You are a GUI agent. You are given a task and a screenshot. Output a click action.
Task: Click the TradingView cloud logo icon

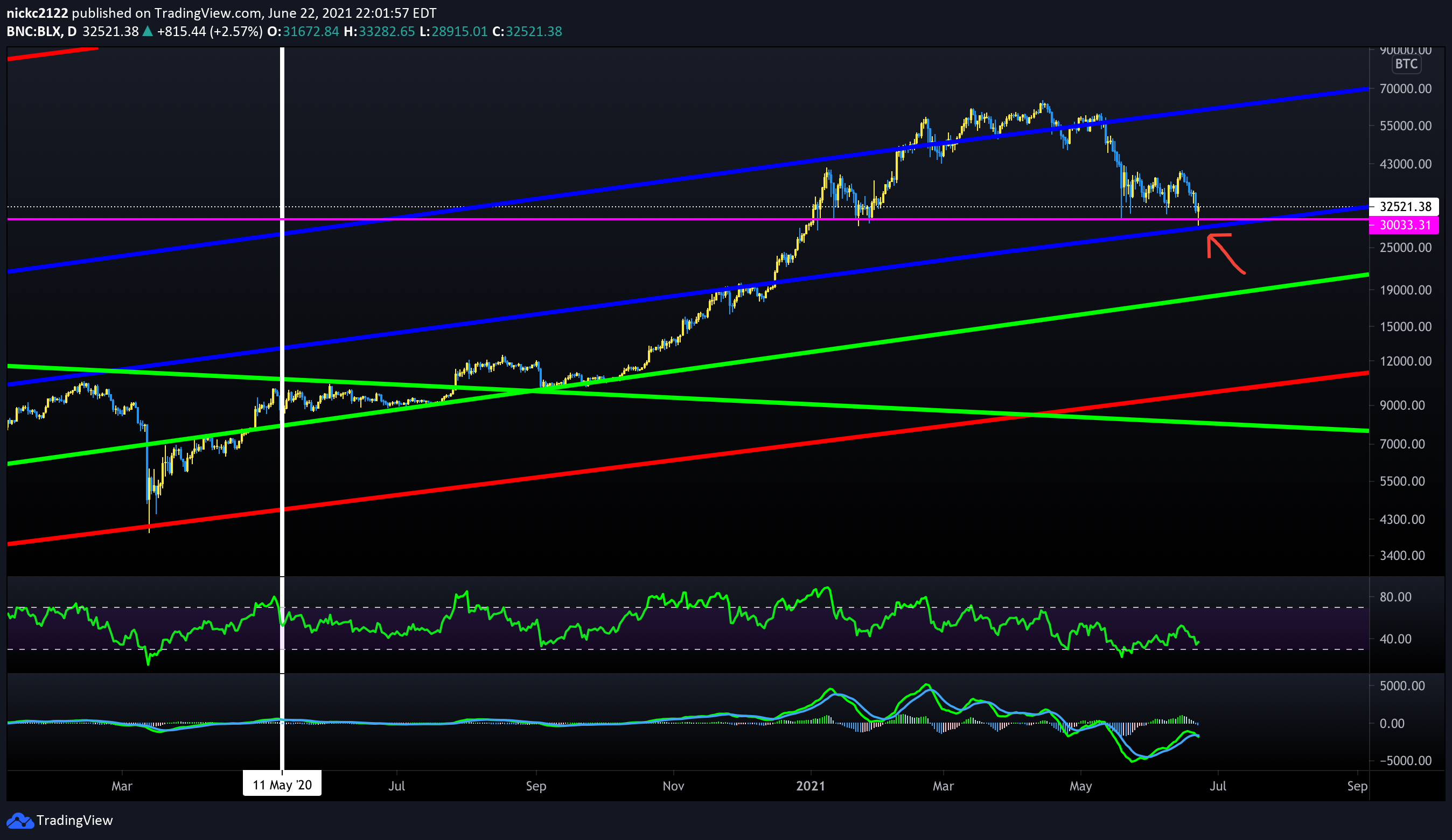(20, 821)
